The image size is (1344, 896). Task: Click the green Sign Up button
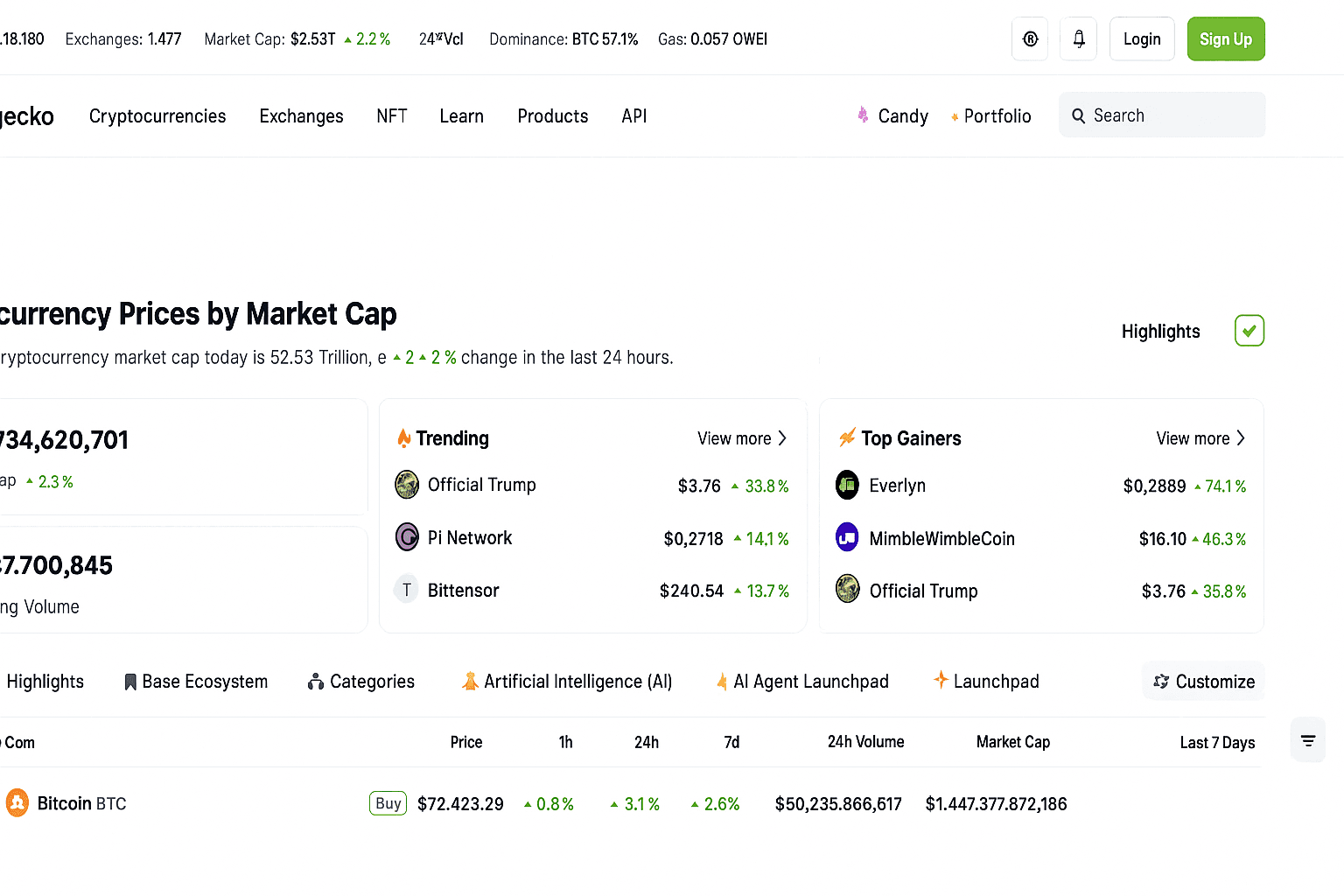coord(1225,38)
